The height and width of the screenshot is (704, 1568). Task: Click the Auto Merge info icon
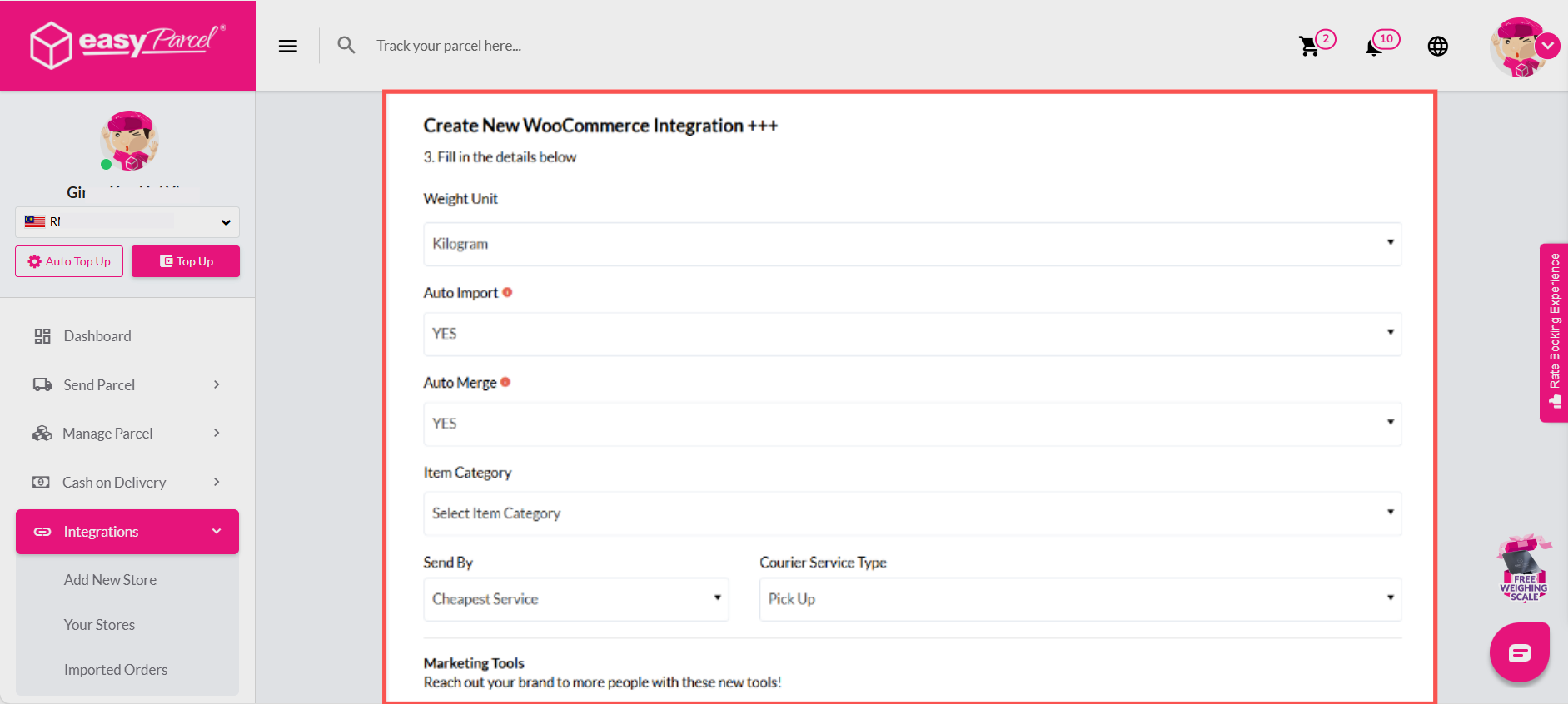coord(505,382)
